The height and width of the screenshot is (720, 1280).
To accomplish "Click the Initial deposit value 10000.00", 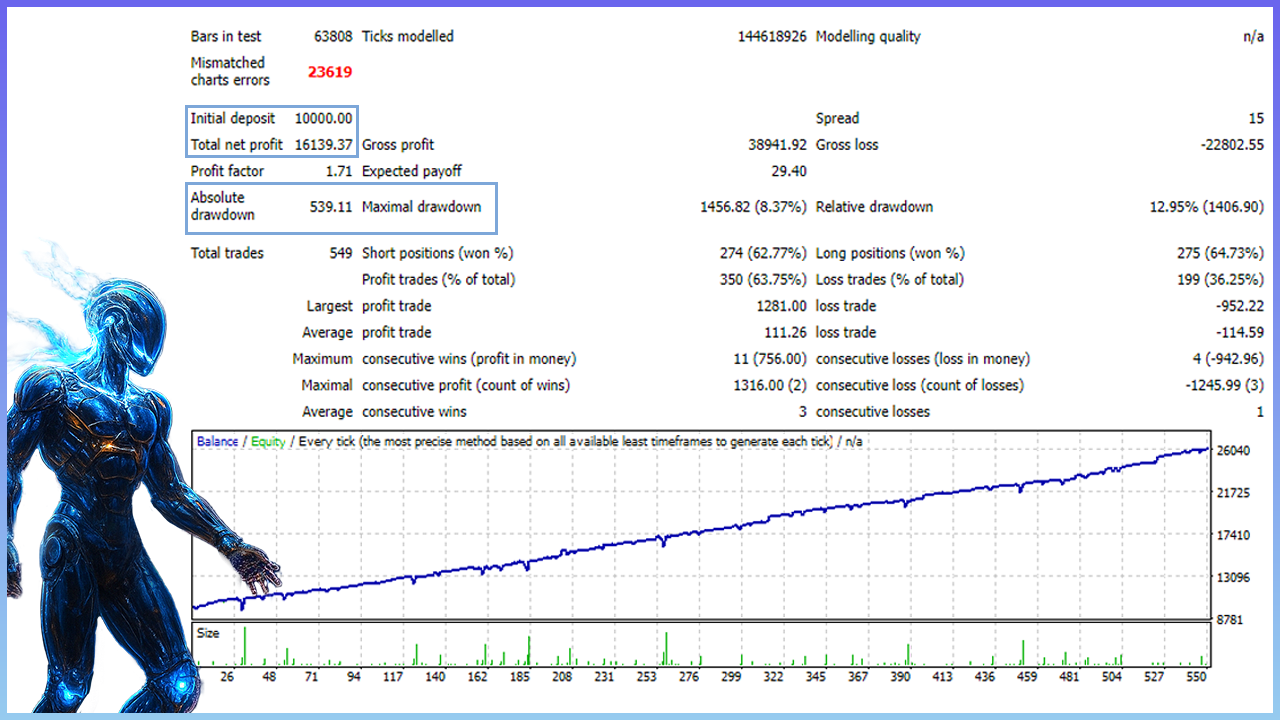I will click(x=323, y=118).
